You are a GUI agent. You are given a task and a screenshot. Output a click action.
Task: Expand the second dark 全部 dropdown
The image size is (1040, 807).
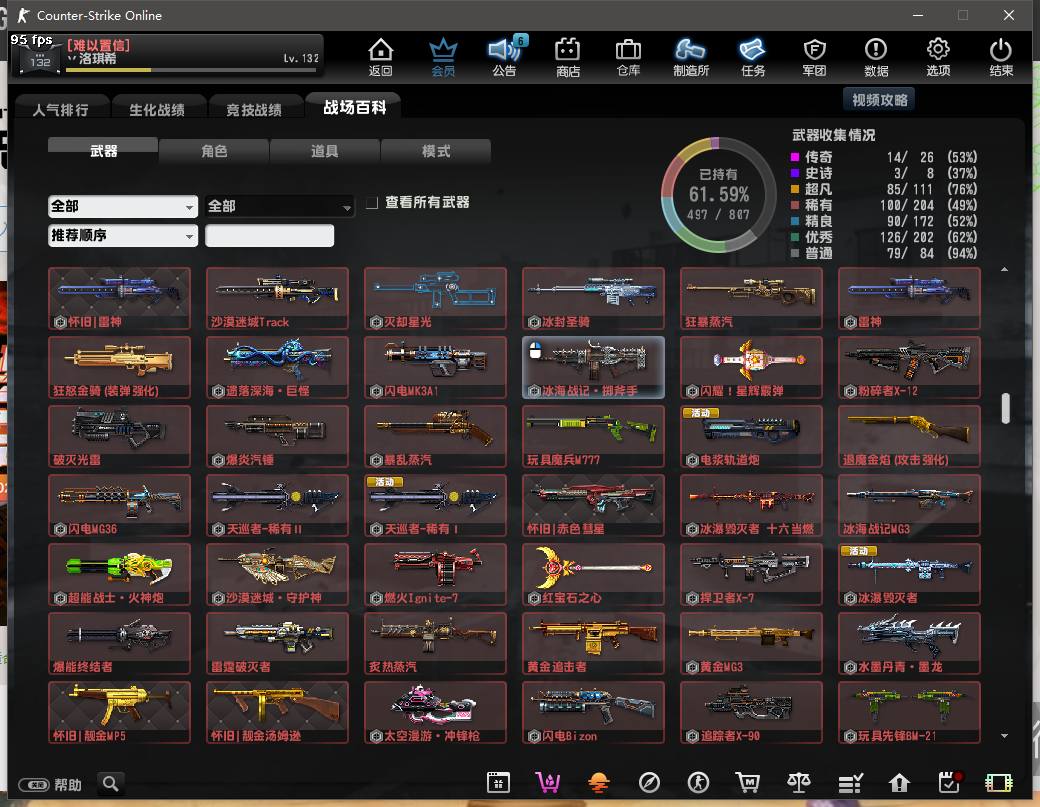point(280,206)
